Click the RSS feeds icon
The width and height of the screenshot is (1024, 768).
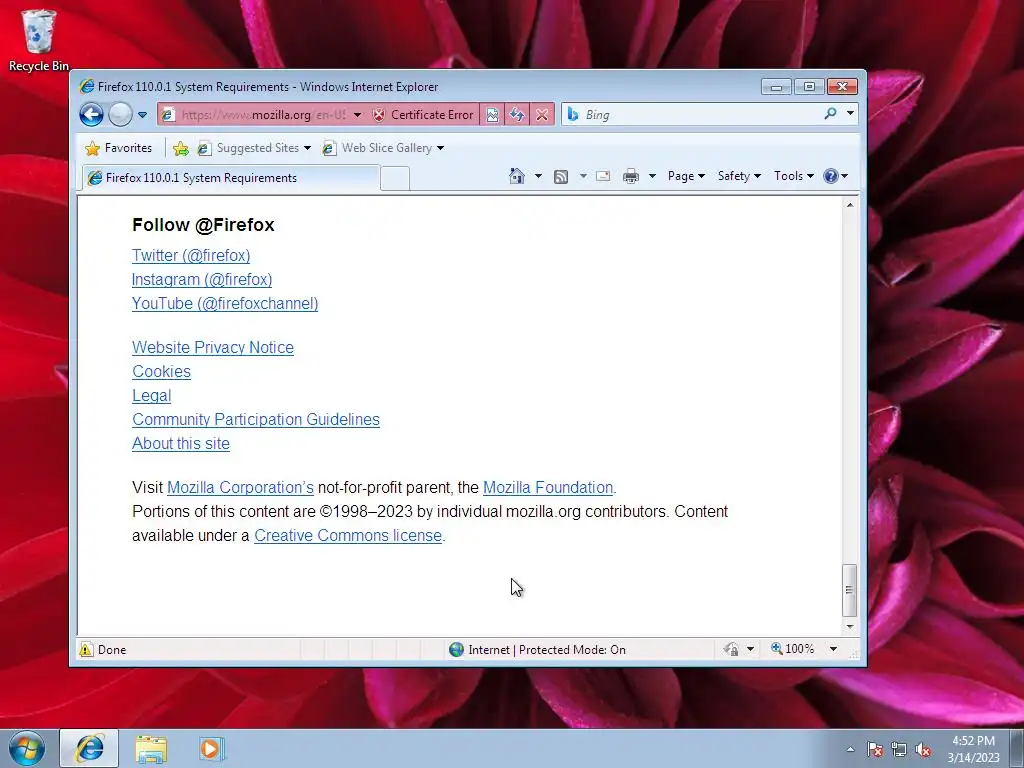561,176
